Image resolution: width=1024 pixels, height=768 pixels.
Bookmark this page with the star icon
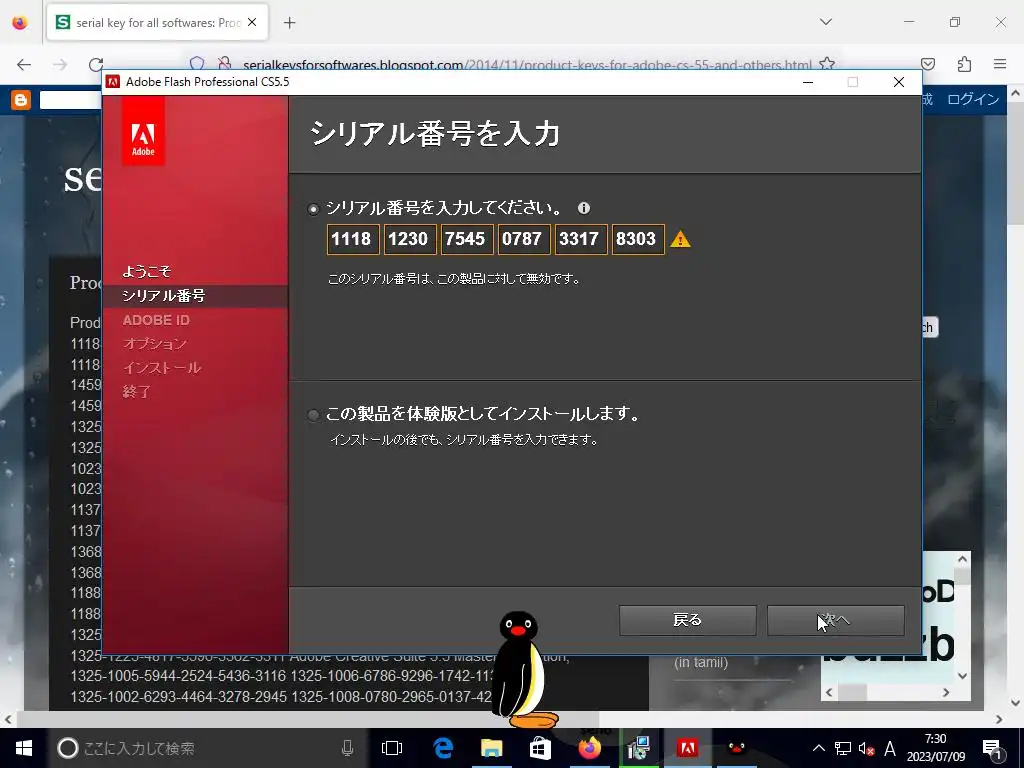(x=827, y=64)
